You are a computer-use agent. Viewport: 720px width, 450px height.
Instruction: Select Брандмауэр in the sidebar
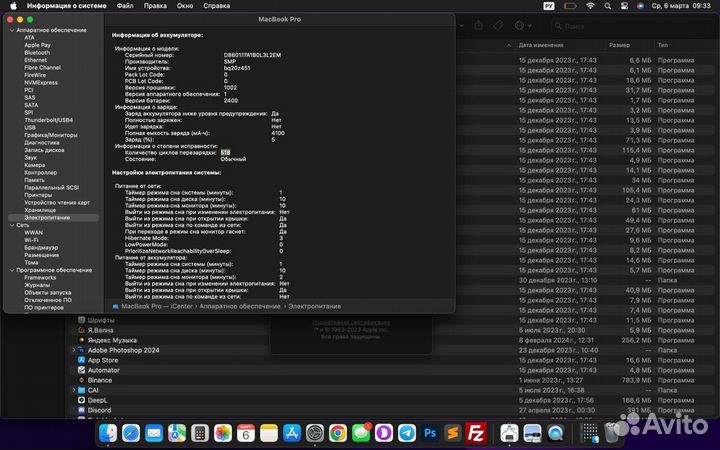[x=41, y=248]
